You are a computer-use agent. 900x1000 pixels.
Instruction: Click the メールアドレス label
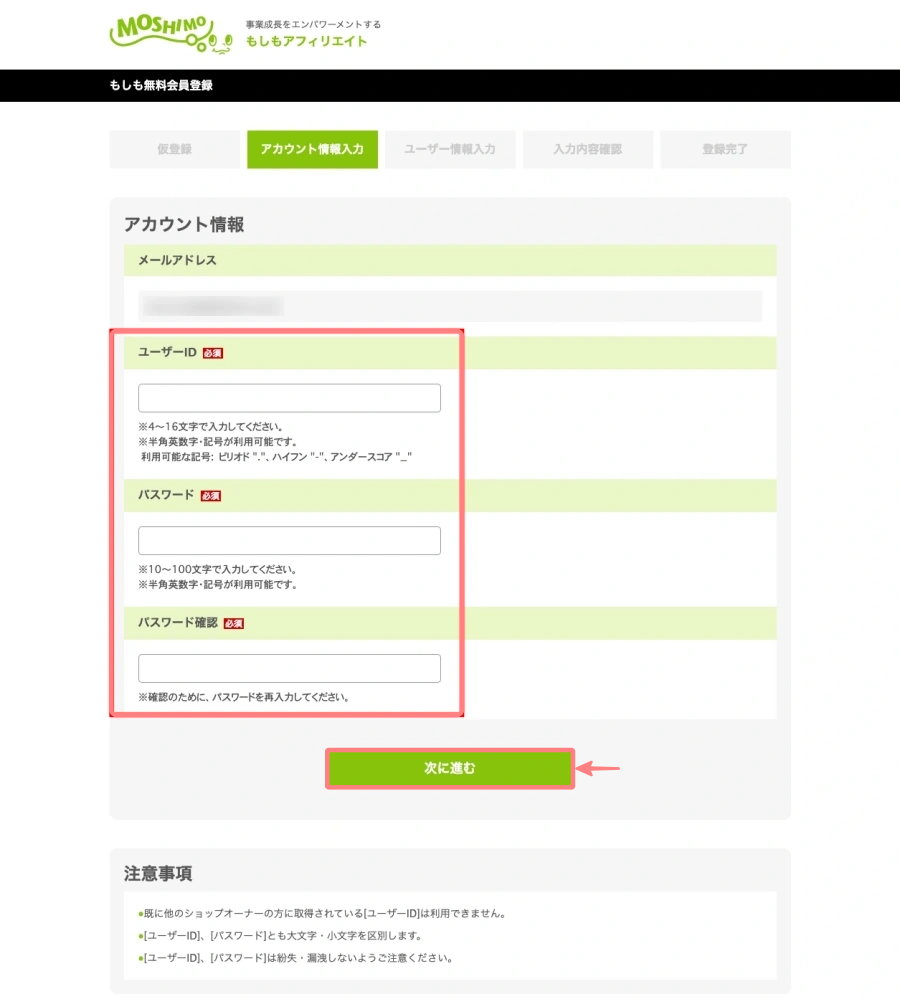coord(178,260)
